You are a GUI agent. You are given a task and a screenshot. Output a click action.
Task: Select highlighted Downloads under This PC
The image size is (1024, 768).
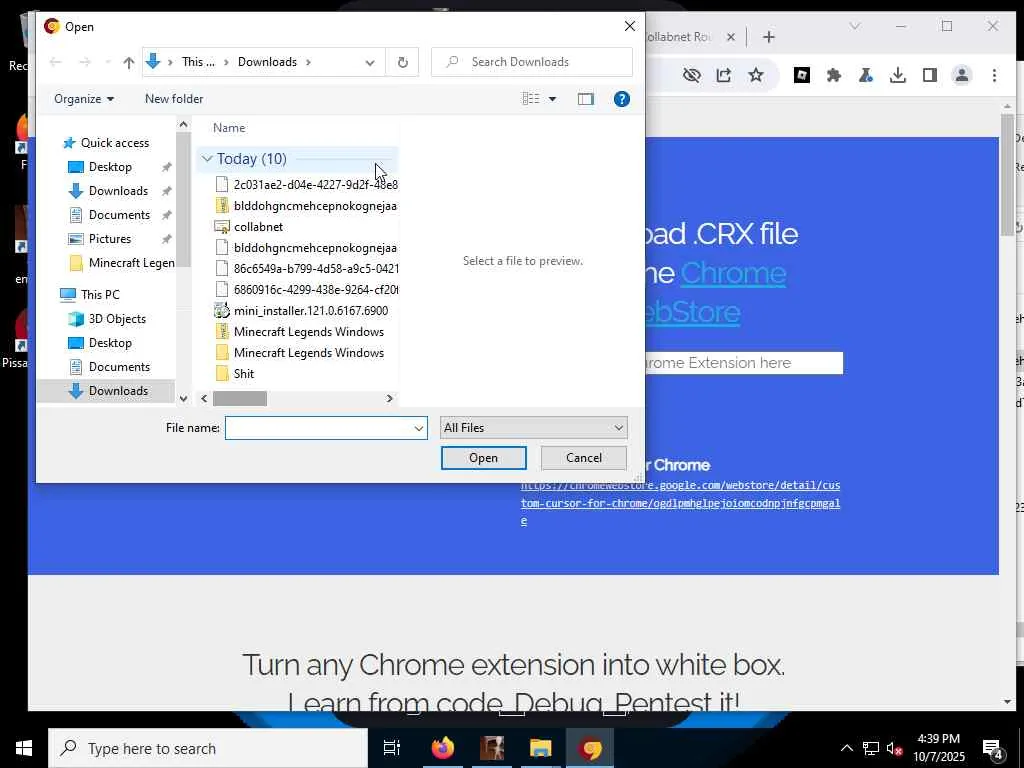tap(106, 391)
